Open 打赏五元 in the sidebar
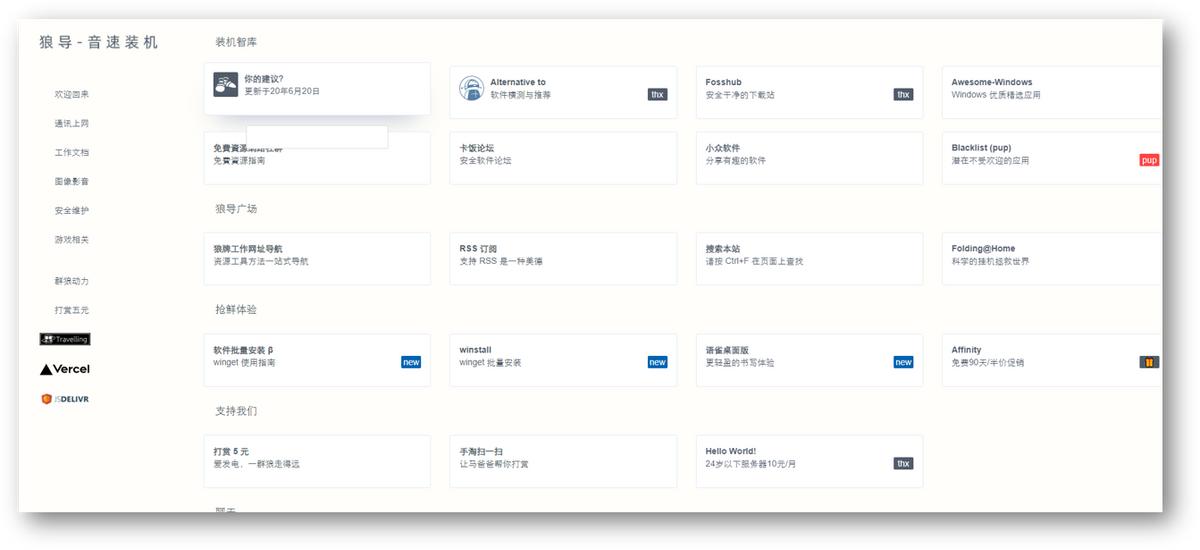1200x550 pixels. coord(72,310)
